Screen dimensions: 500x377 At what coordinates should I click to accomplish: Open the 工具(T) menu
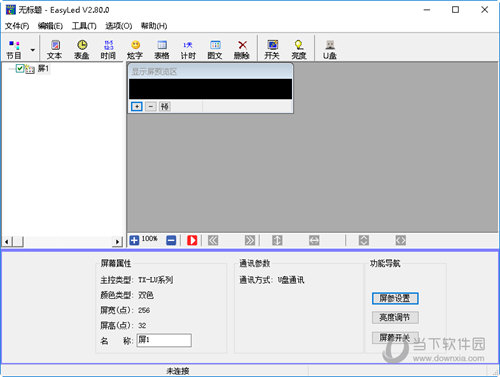coord(84,26)
